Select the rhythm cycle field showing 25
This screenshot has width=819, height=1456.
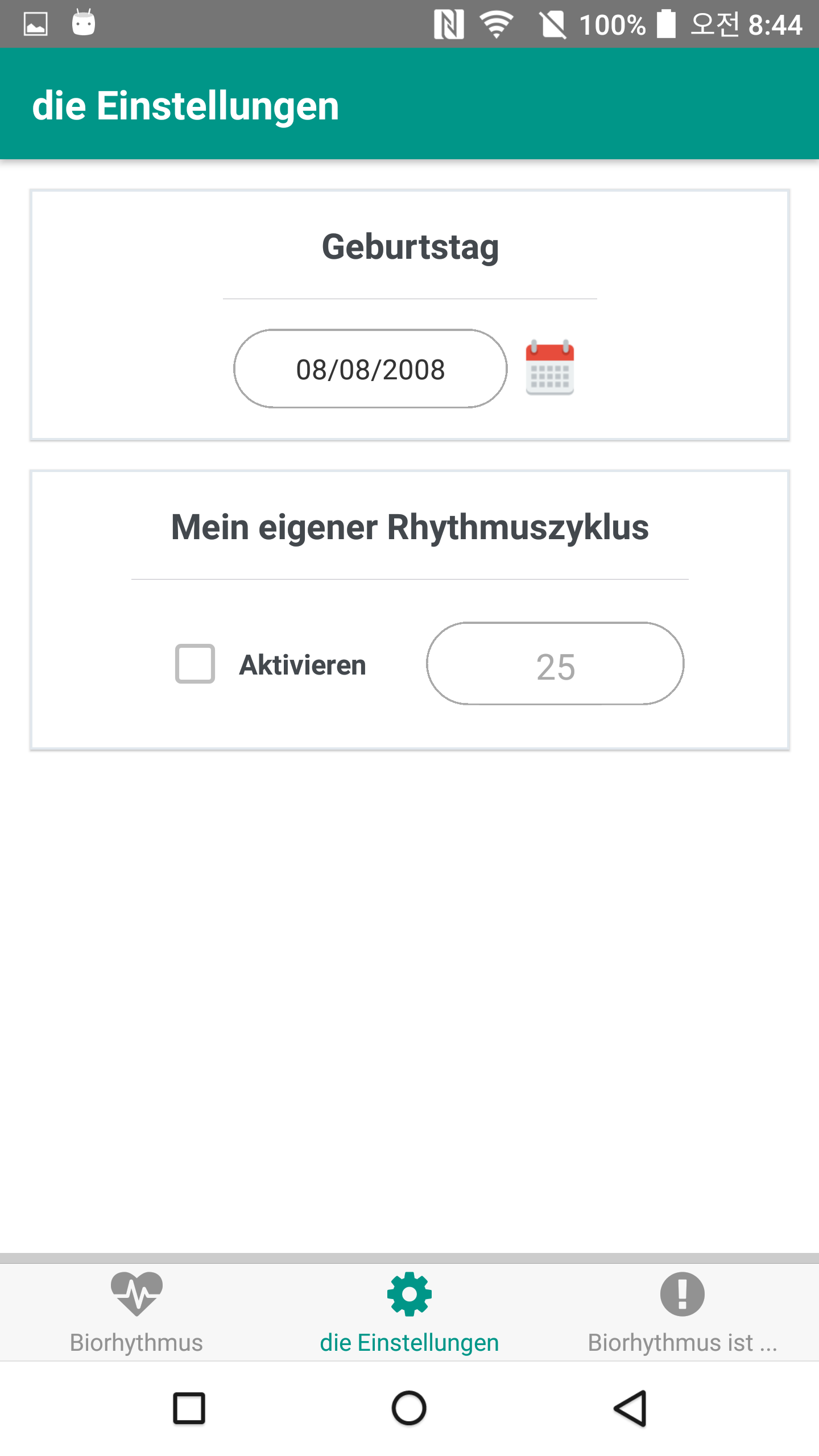click(555, 664)
